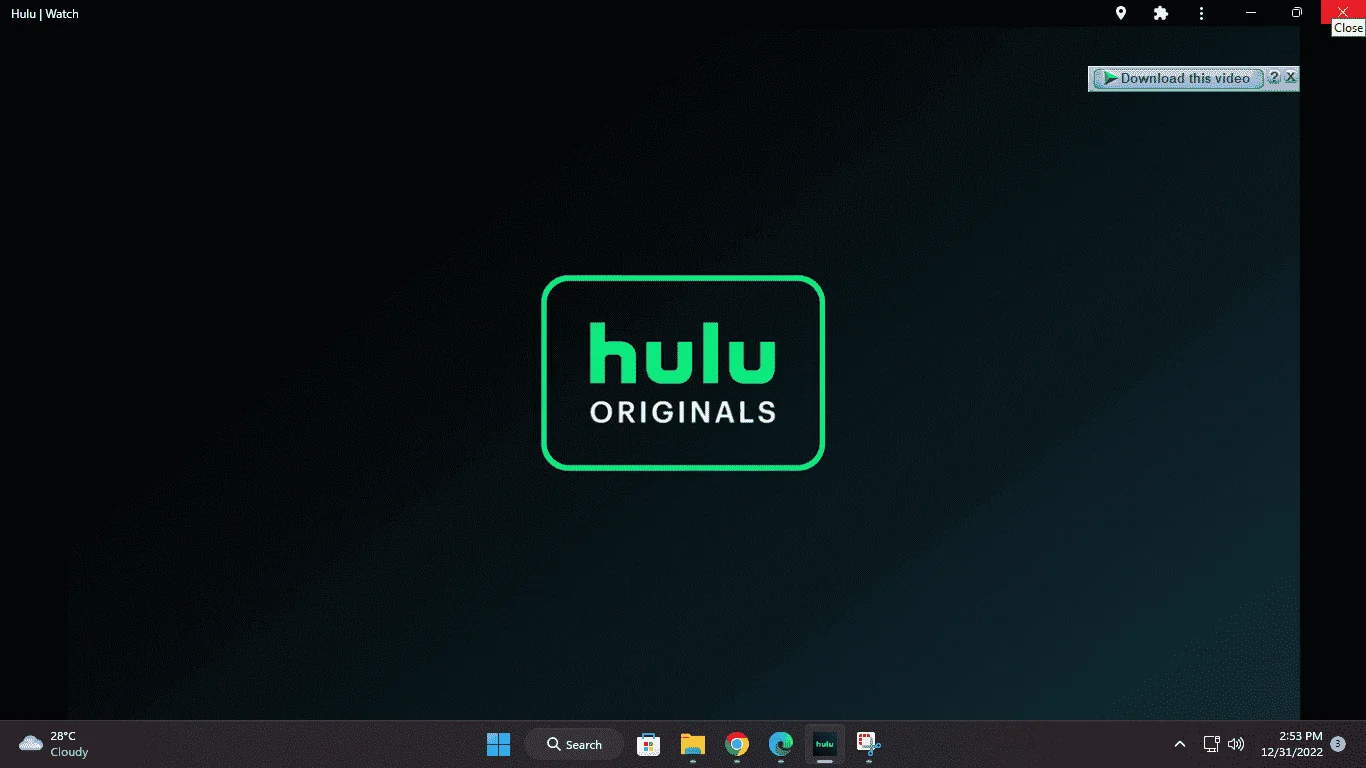Open Snipping Tool from taskbar

pos(869,744)
